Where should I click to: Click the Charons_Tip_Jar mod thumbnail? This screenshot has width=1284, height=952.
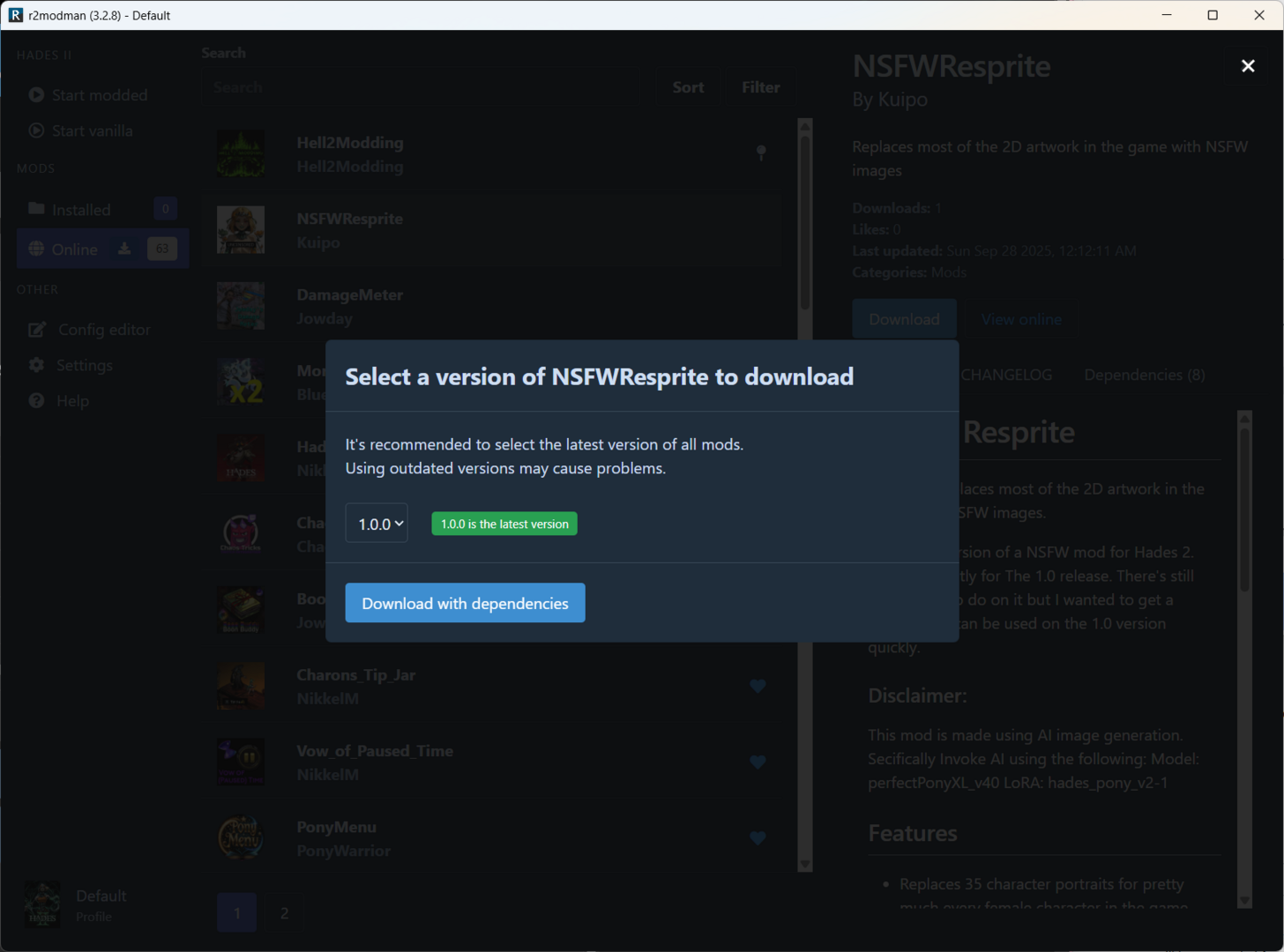(x=241, y=686)
